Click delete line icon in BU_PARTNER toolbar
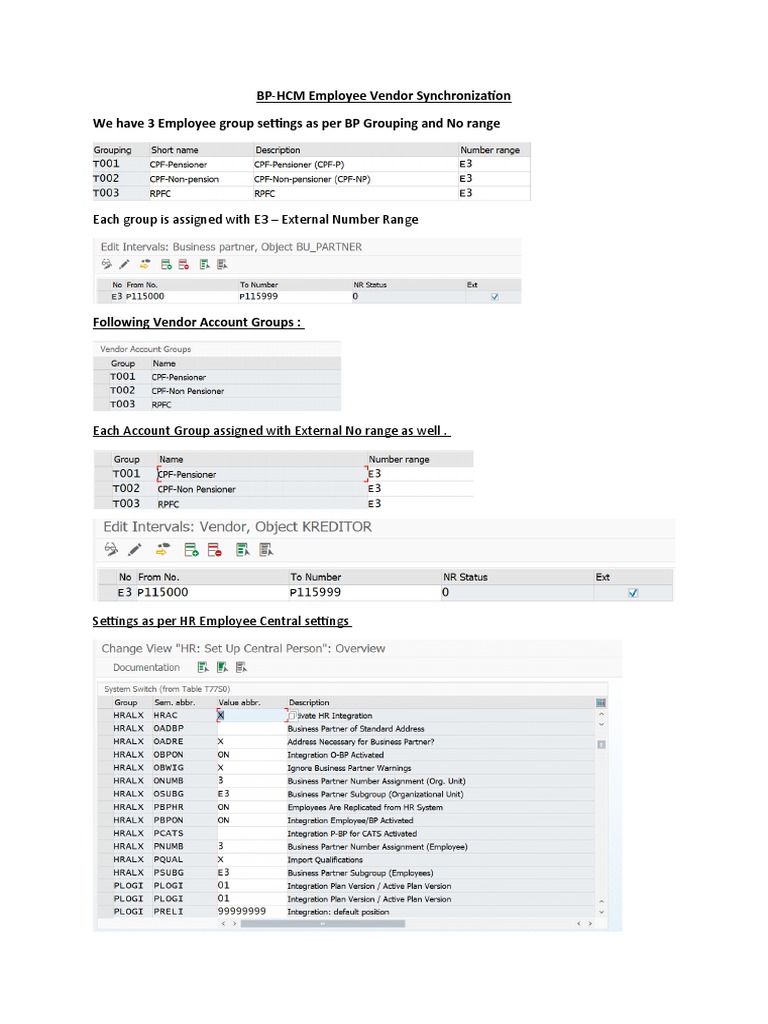This screenshot has width=768, height=1024. click(x=184, y=264)
